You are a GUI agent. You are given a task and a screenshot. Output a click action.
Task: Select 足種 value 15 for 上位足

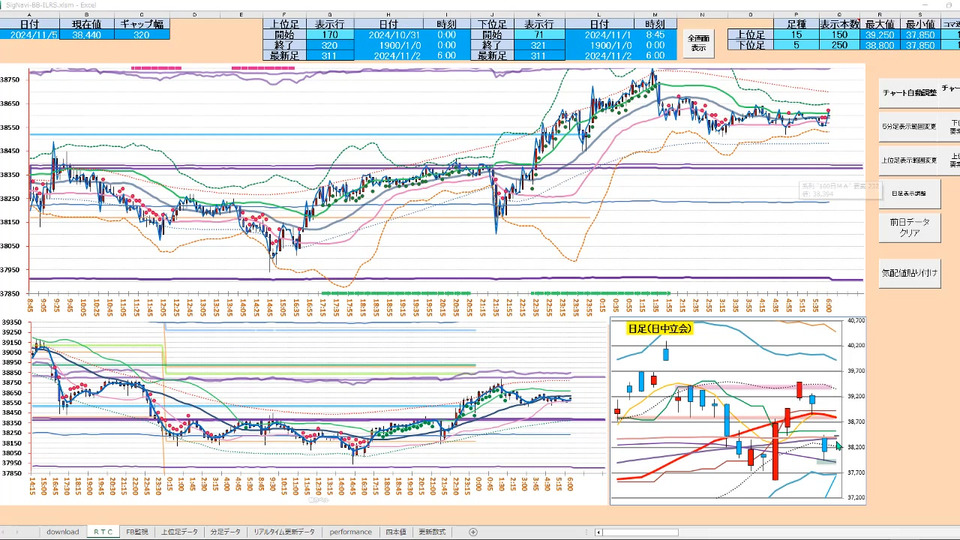tap(796, 35)
